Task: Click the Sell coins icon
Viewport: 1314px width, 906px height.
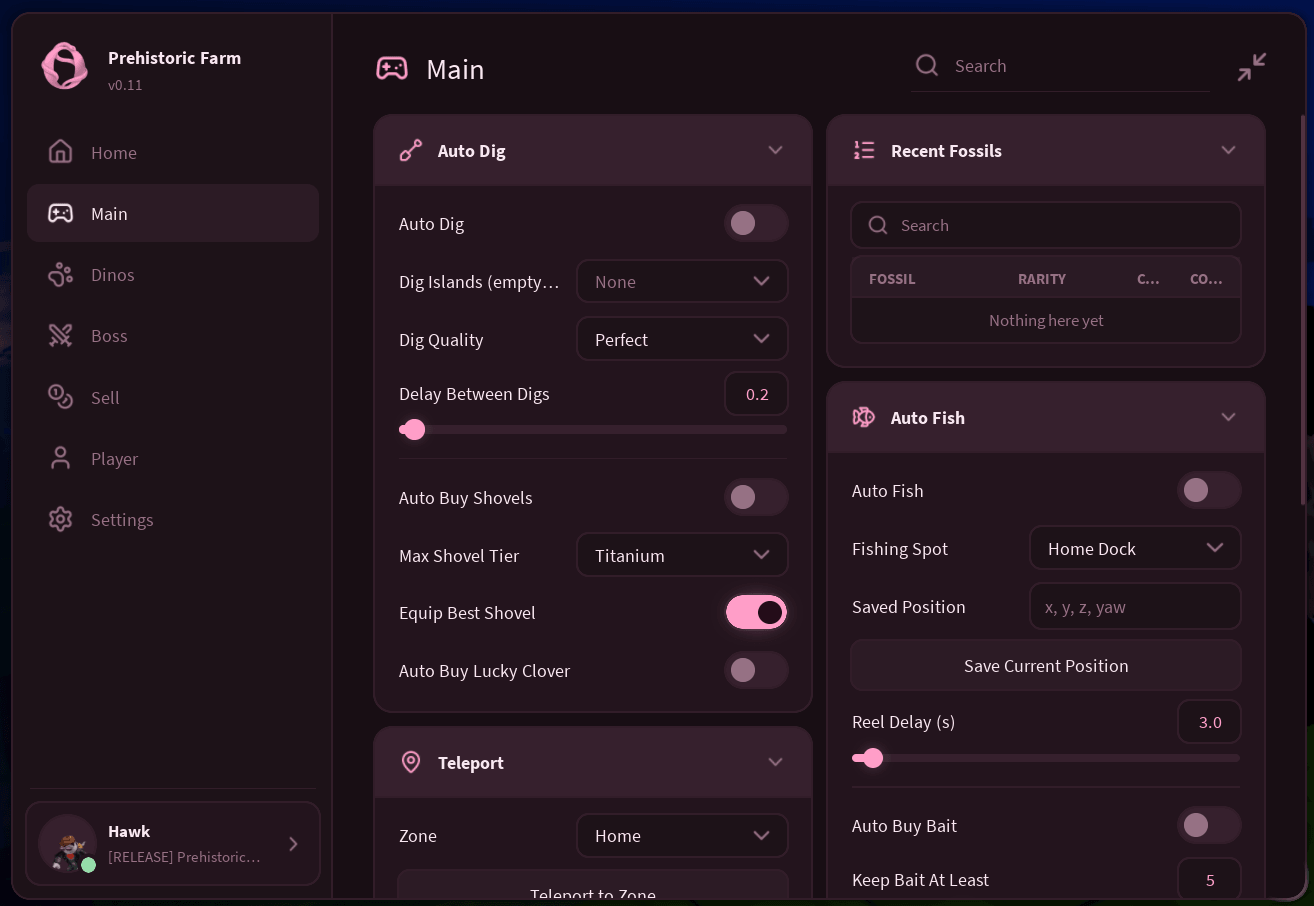Action: pyautogui.click(x=61, y=397)
